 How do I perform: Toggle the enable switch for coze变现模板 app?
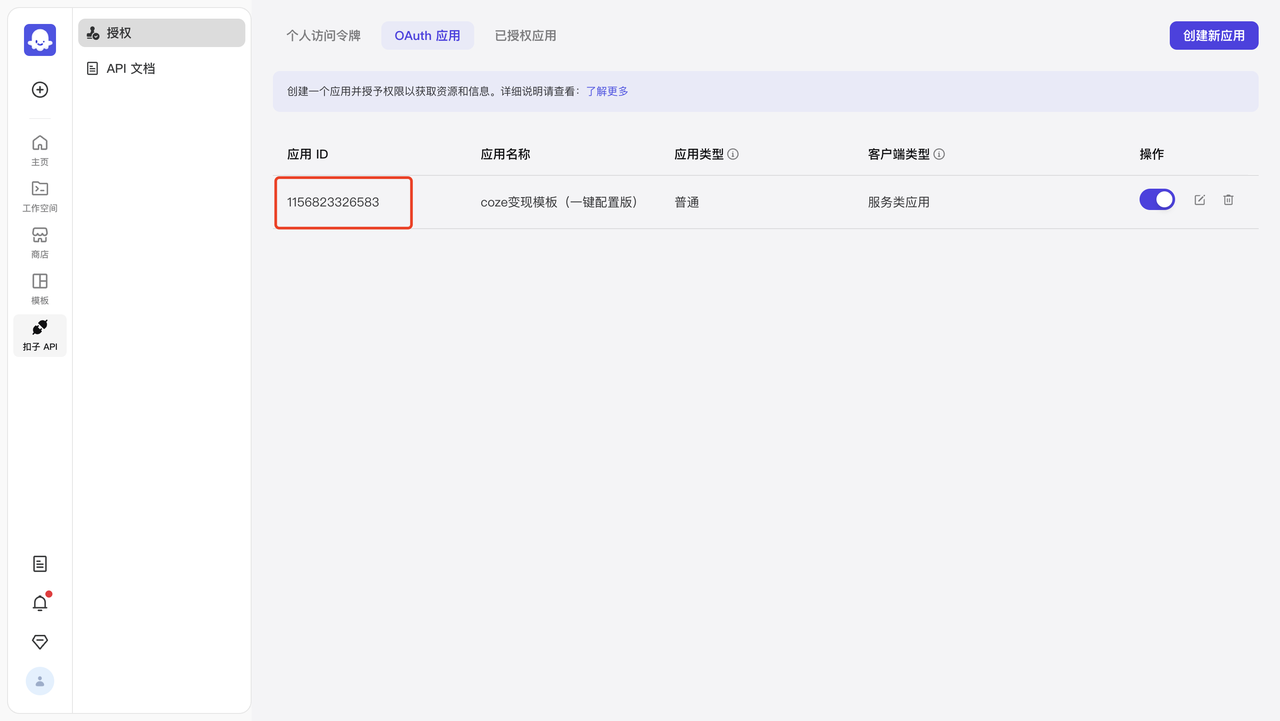(1157, 199)
